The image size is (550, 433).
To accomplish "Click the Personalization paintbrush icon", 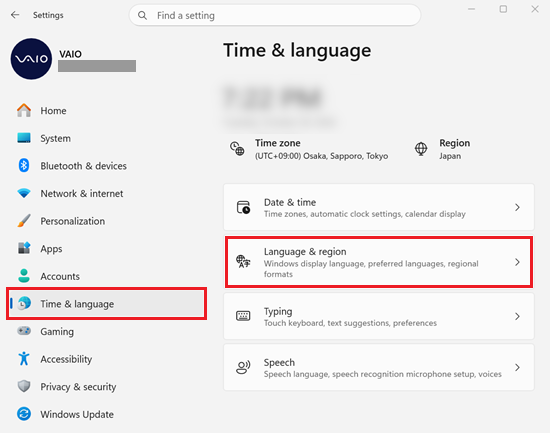I will point(24,221).
